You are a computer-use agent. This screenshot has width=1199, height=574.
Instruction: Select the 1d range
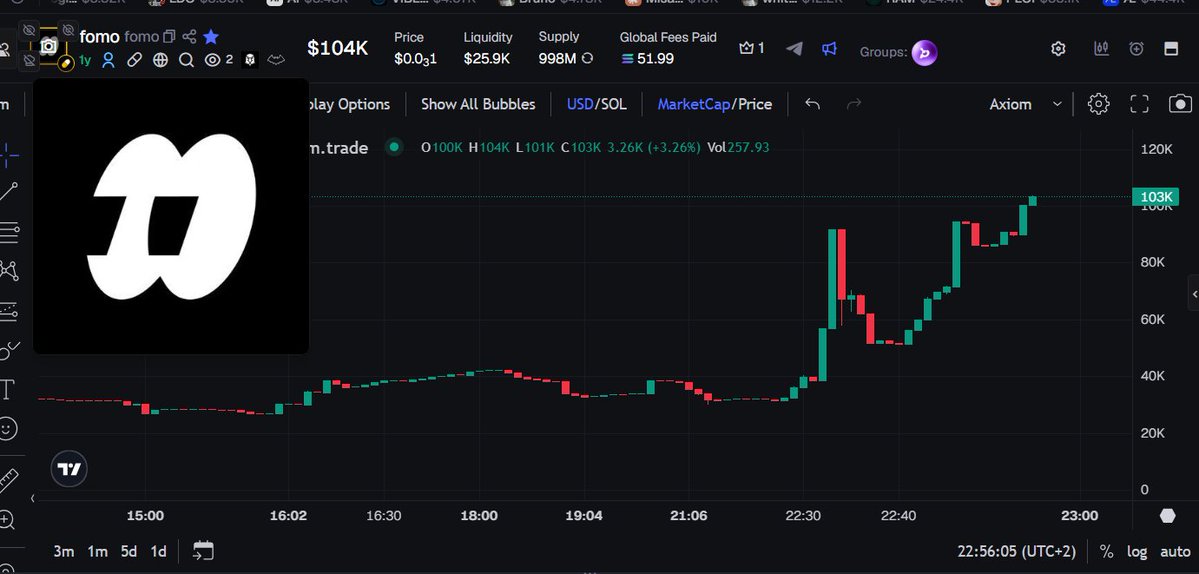pos(158,551)
